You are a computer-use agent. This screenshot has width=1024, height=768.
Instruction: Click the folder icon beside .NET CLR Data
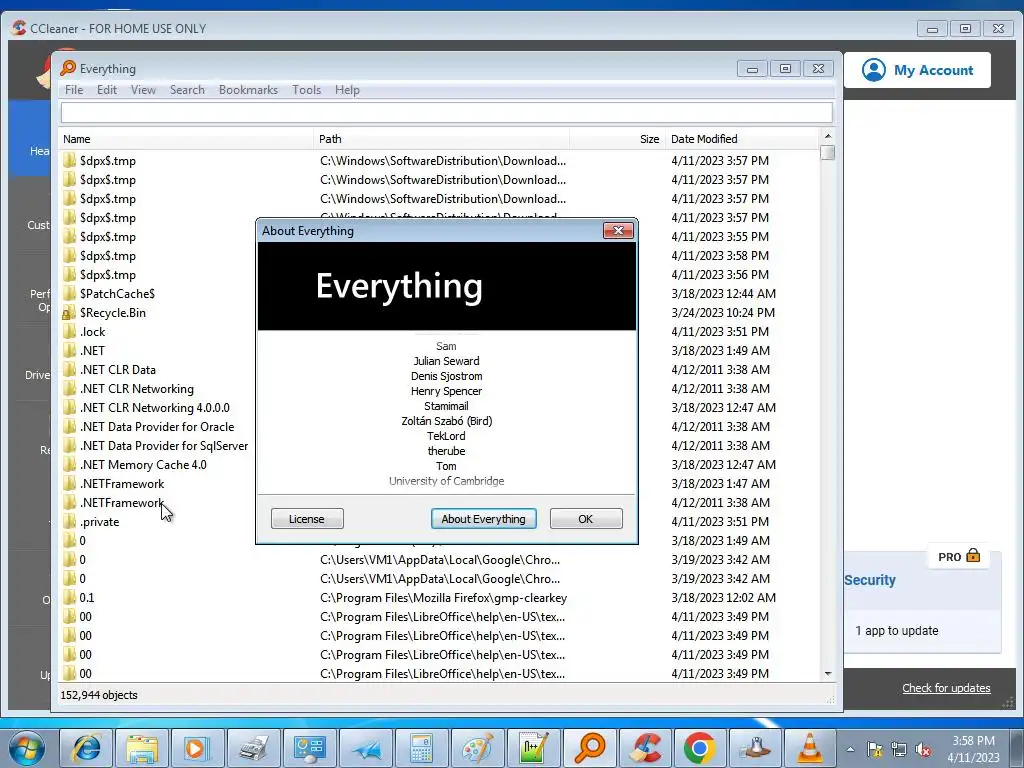click(69, 369)
